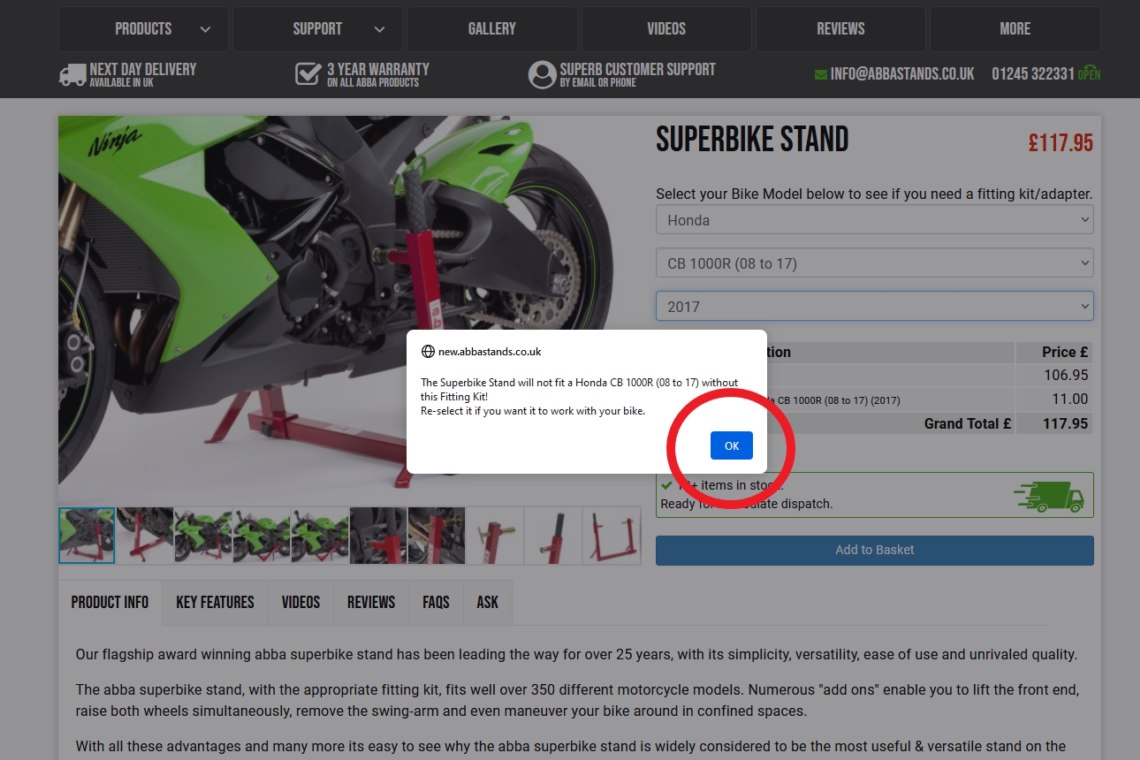Click the 3 YEAR WARRANTY text
The height and width of the screenshot is (760, 1140).
[x=378, y=69]
